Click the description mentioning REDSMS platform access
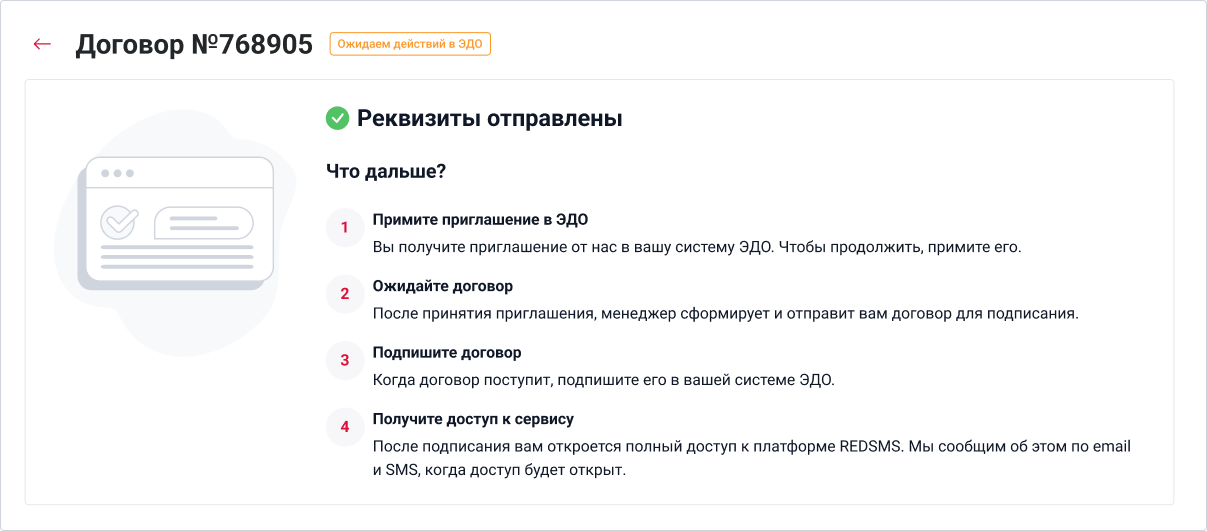 [x=752, y=458]
